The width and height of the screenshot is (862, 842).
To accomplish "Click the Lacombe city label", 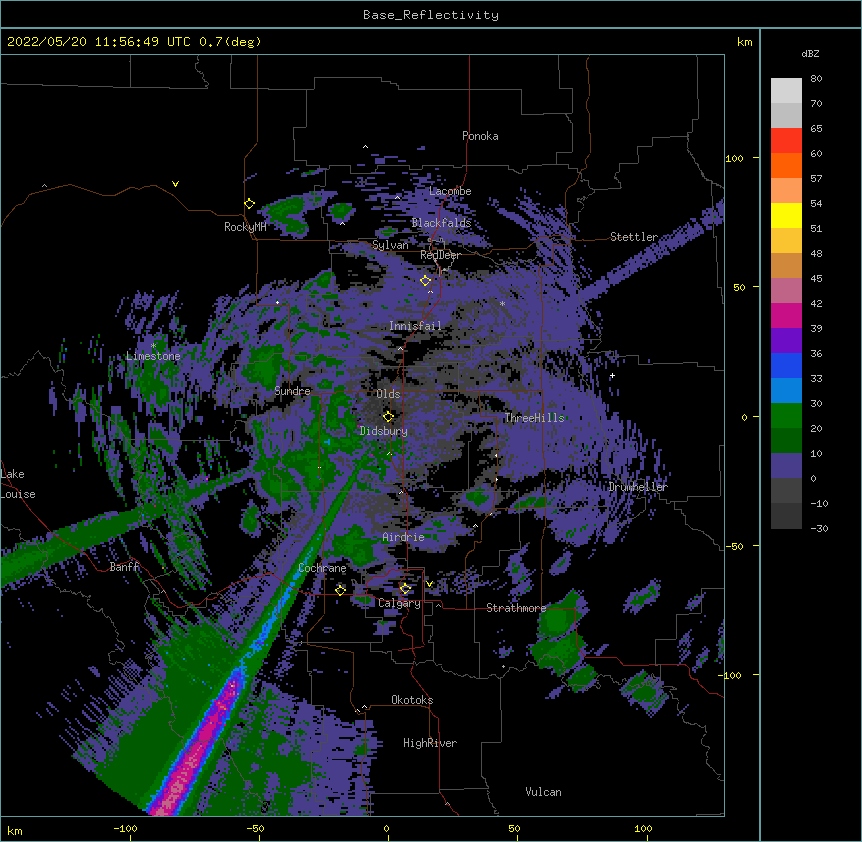I will click(450, 191).
